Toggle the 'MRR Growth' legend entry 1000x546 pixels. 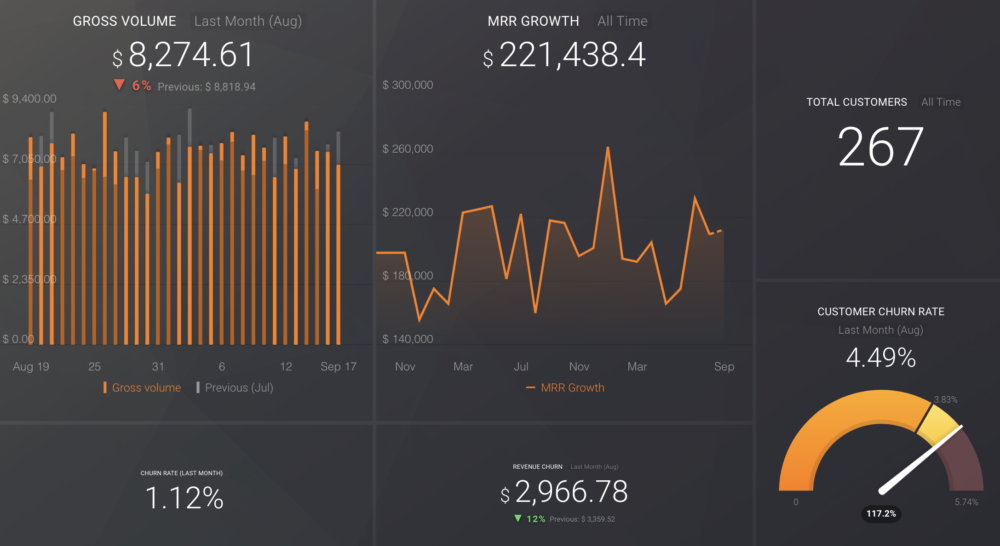point(565,387)
